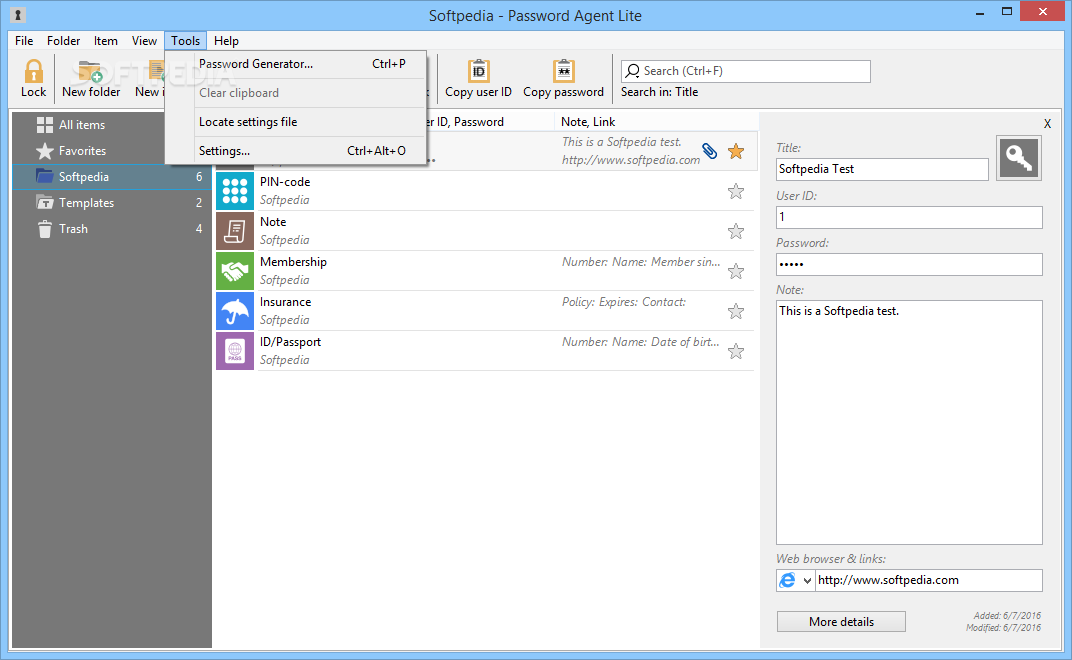Close the open Tools menu
The height and width of the screenshot is (660, 1072).
(x=185, y=41)
